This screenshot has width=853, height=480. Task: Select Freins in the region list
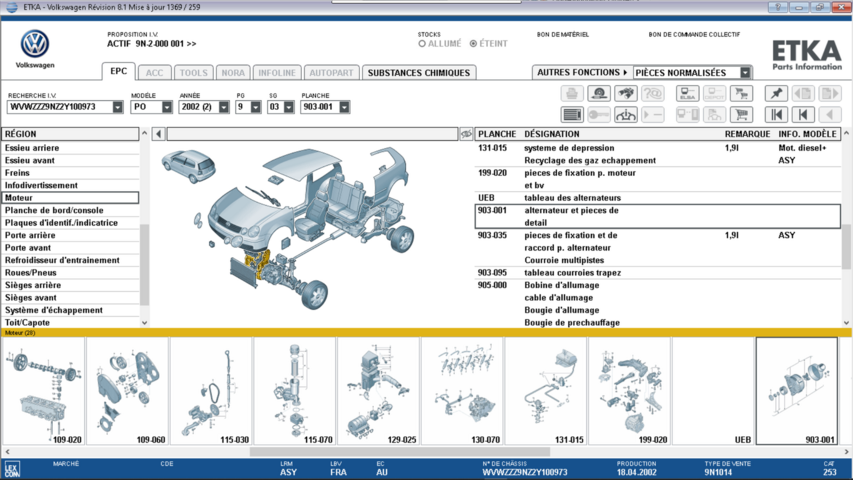[71, 173]
